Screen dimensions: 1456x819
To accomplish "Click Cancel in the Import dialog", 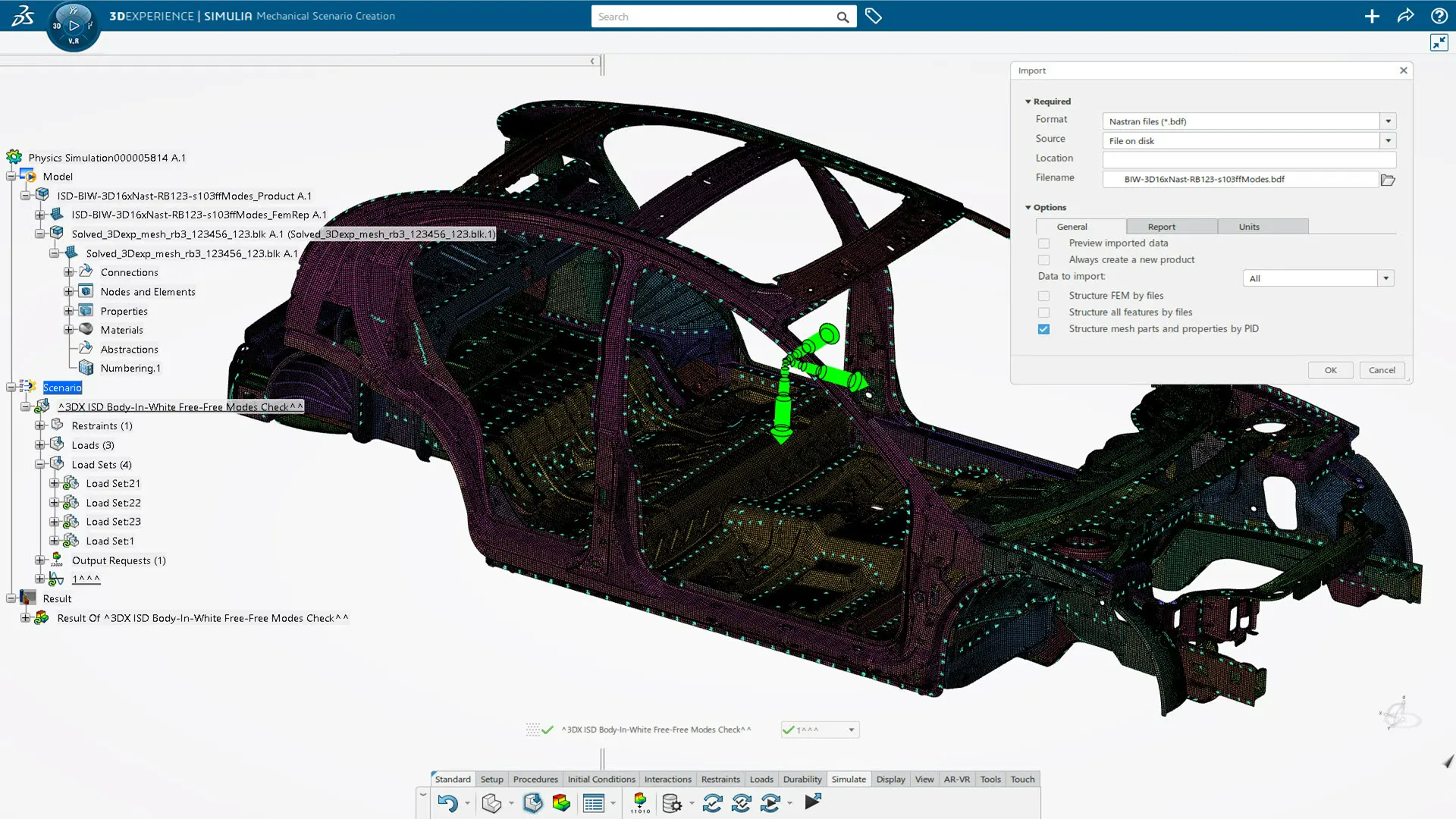I will 1381,370.
